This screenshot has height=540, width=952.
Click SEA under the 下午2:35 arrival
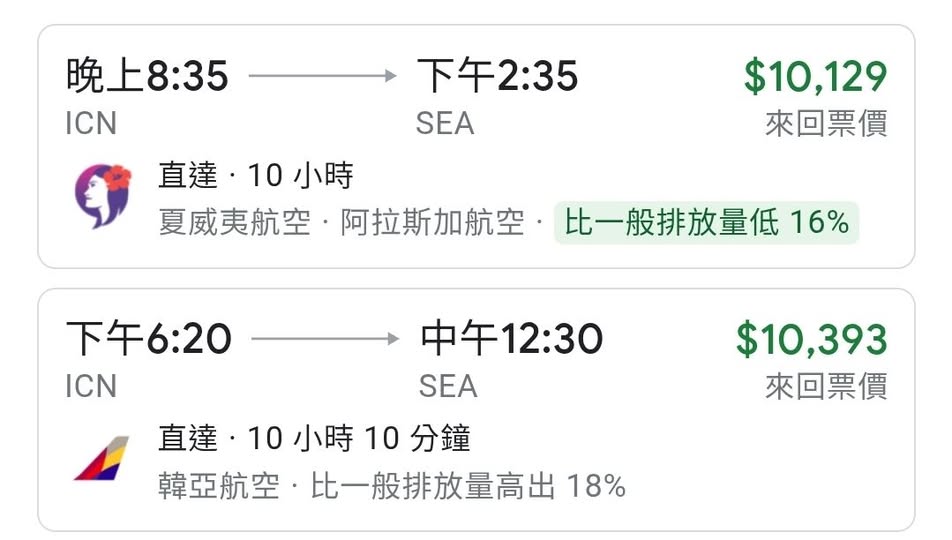445,124
